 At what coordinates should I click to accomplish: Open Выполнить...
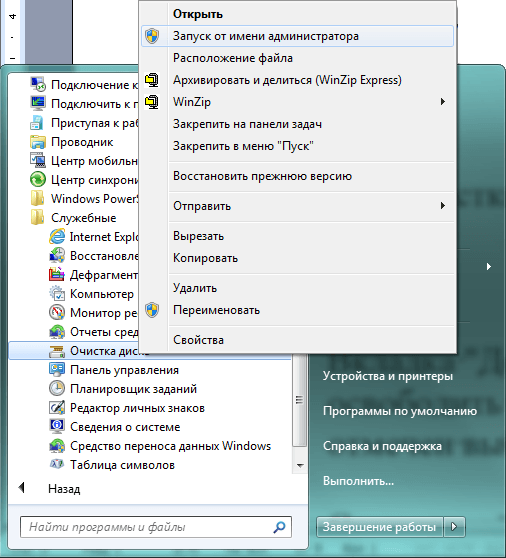(358, 481)
